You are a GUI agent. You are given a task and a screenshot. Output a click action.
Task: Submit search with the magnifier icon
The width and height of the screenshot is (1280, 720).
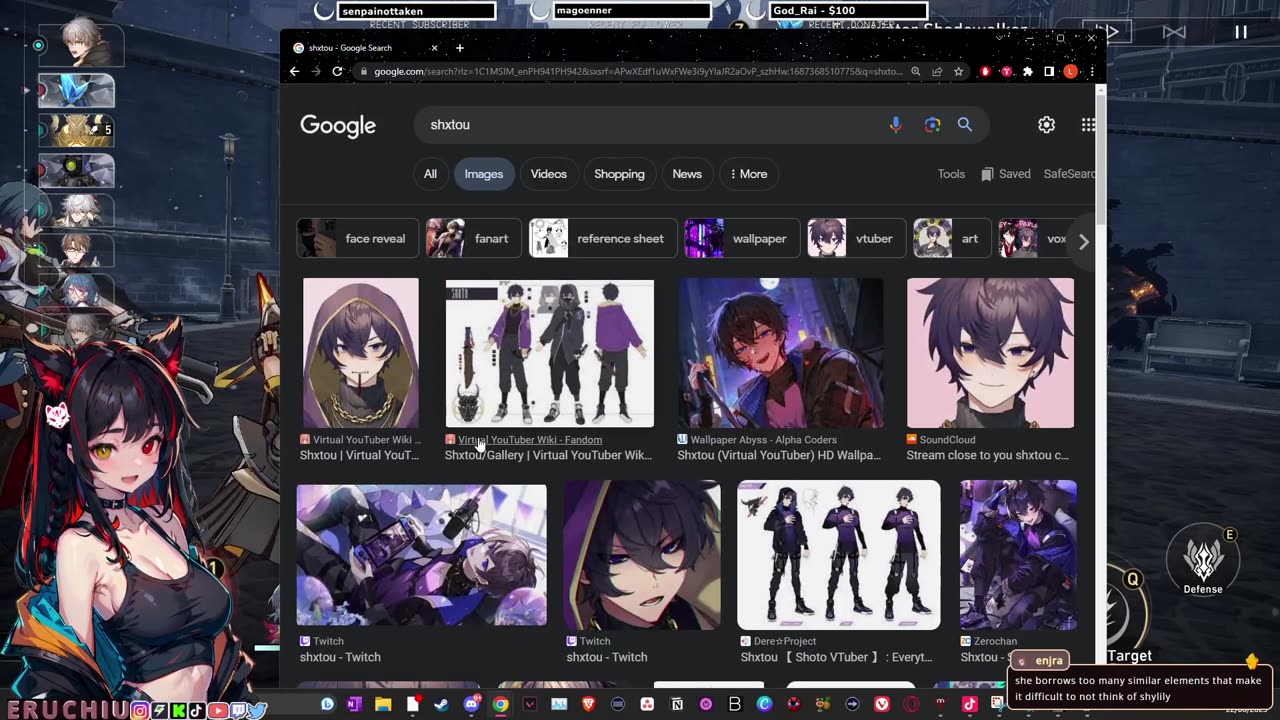pos(965,124)
